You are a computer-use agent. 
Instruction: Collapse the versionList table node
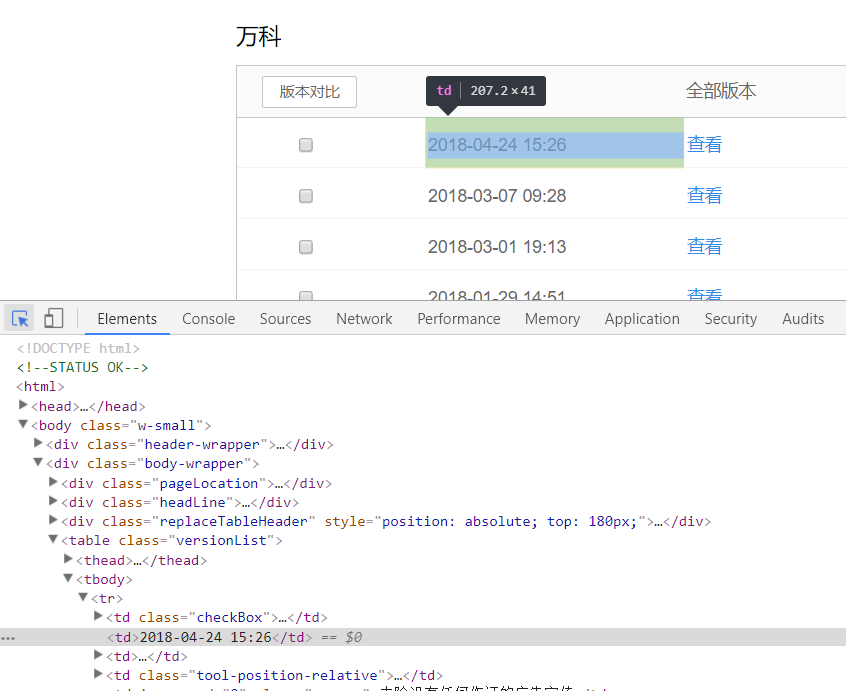point(53,539)
